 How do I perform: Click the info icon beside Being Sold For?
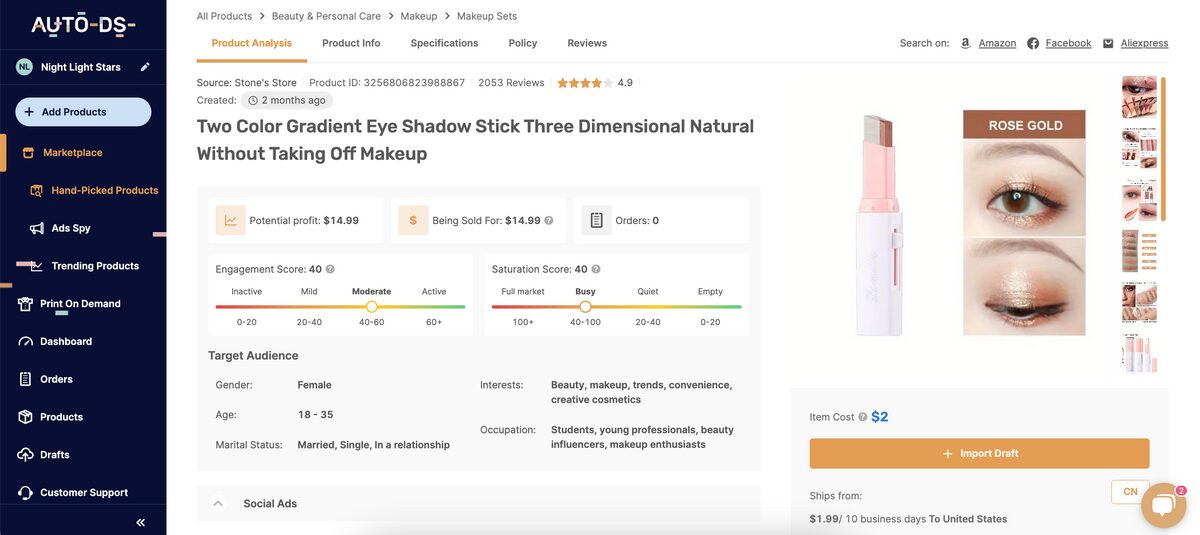click(x=549, y=220)
